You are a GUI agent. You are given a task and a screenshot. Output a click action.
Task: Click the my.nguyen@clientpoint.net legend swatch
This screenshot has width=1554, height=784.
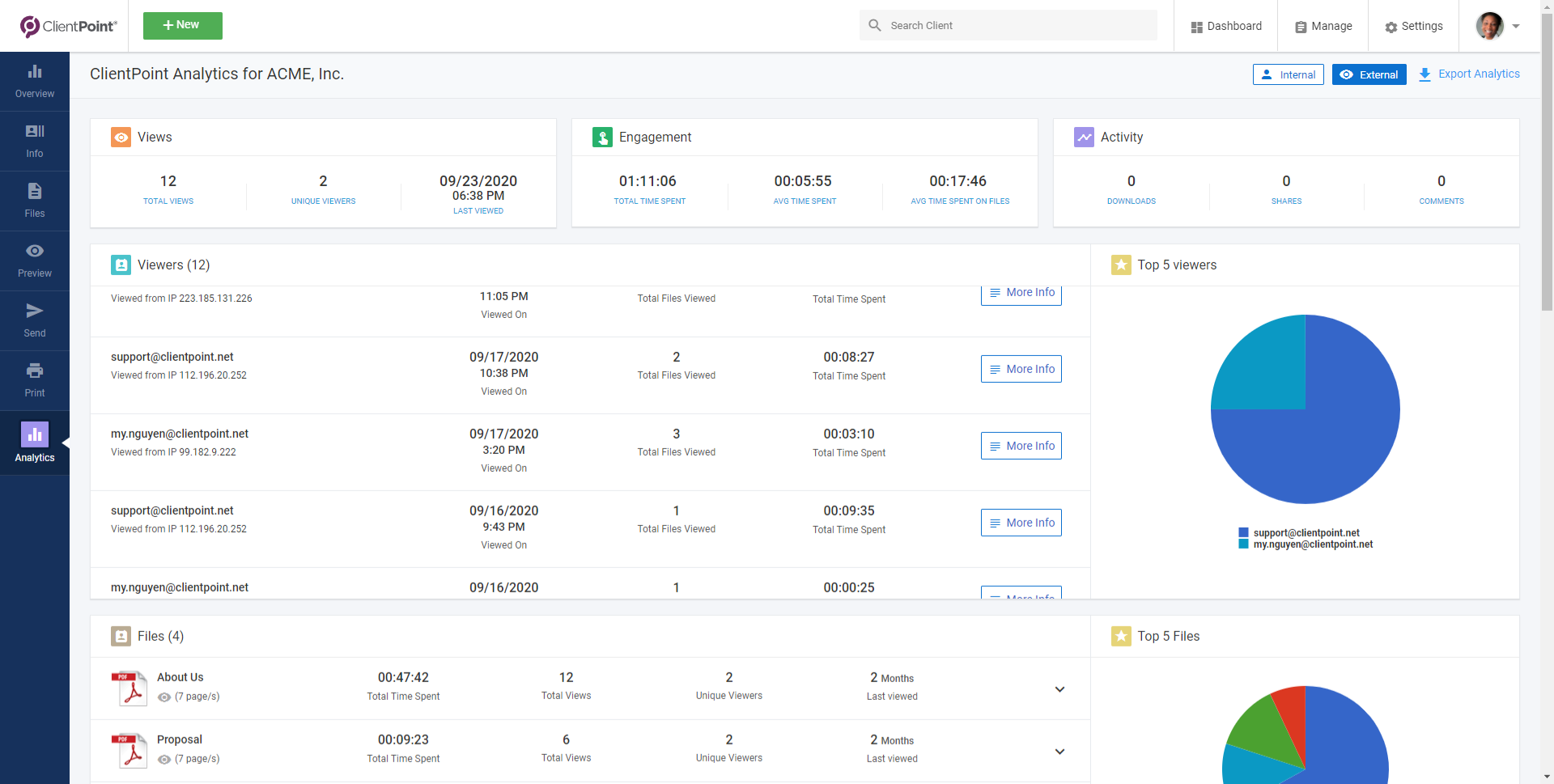1244,544
